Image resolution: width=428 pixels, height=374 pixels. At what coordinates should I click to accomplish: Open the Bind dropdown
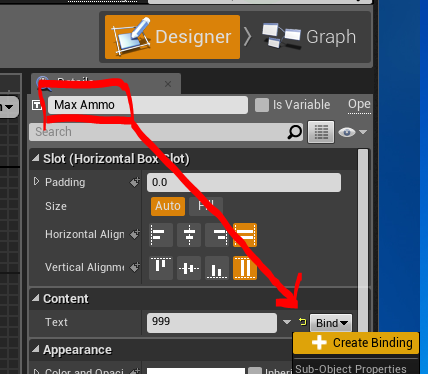point(331,323)
